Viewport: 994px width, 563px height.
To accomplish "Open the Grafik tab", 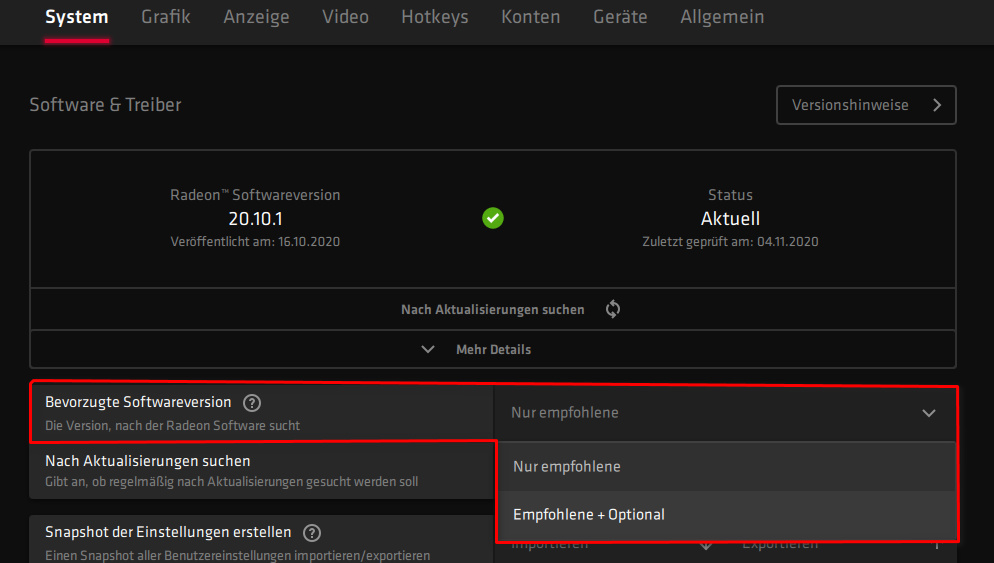I will pyautogui.click(x=165, y=17).
